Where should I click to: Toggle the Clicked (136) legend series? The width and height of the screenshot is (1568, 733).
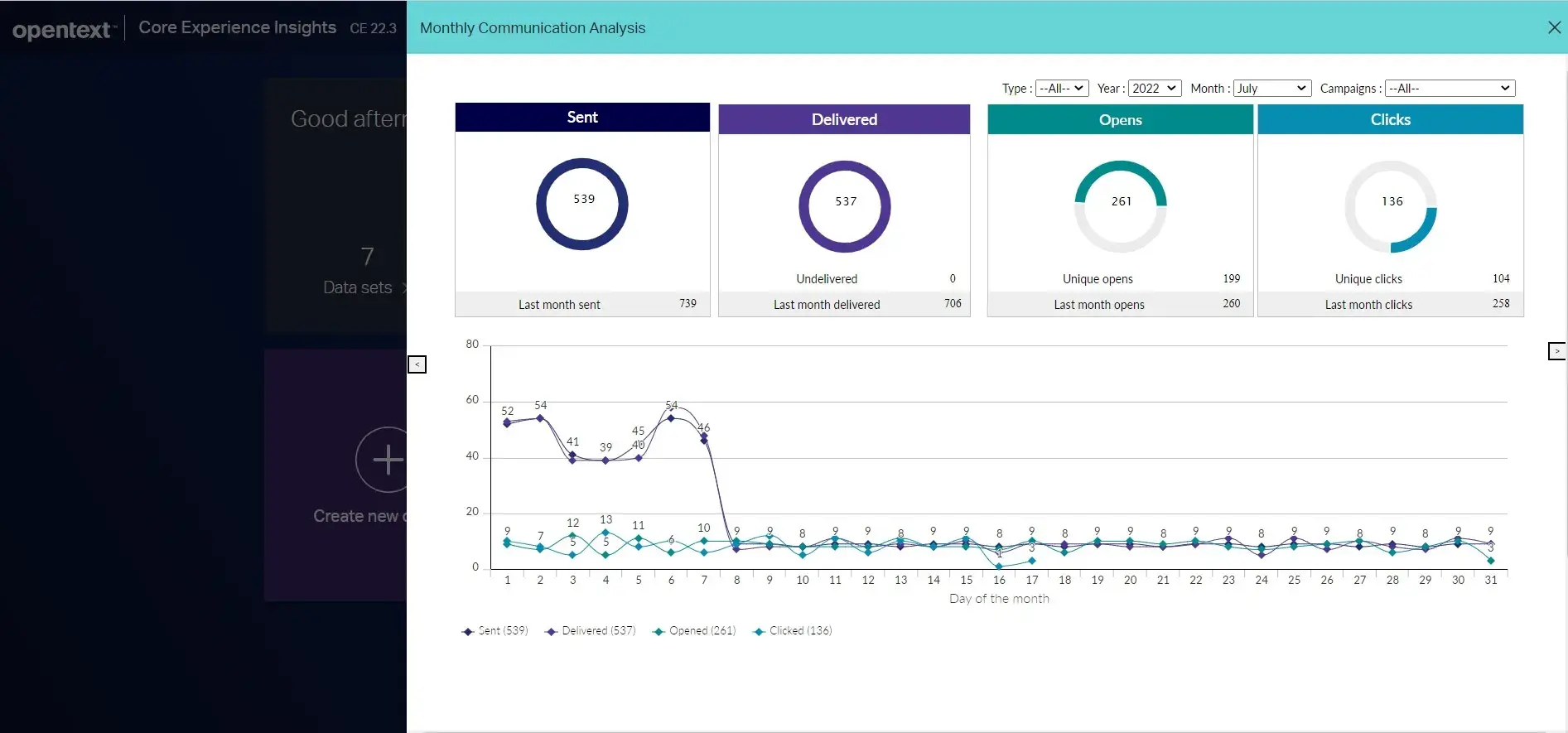[793, 631]
